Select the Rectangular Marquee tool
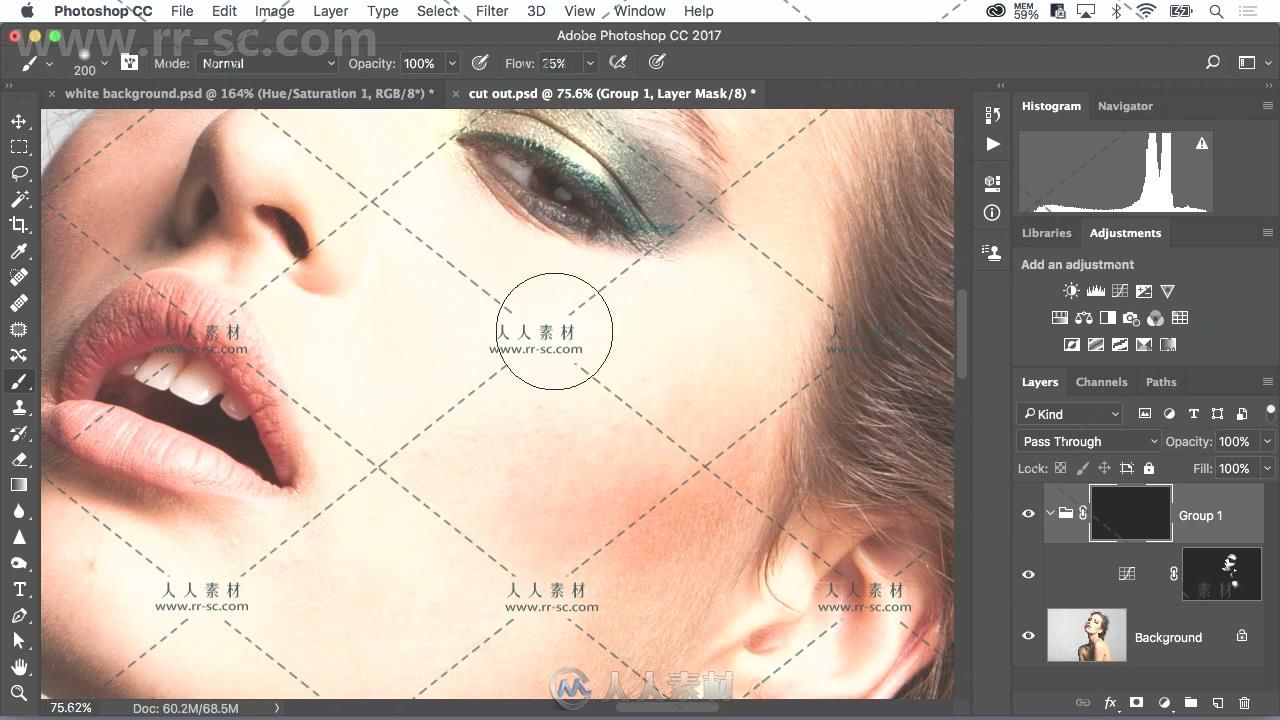This screenshot has width=1280, height=720. pyautogui.click(x=19, y=147)
